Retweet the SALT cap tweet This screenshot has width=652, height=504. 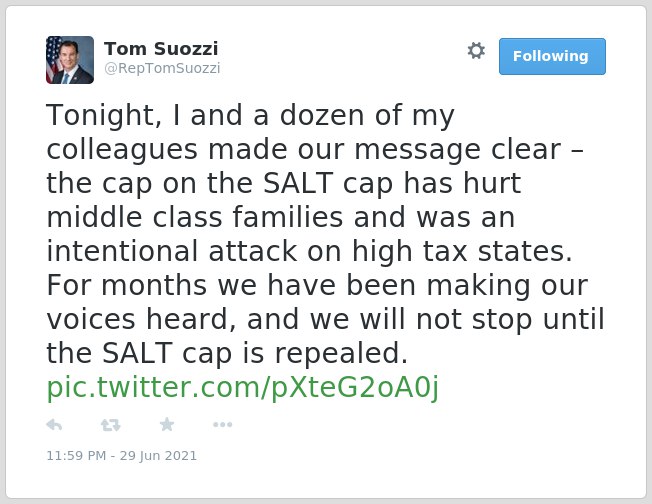111,425
